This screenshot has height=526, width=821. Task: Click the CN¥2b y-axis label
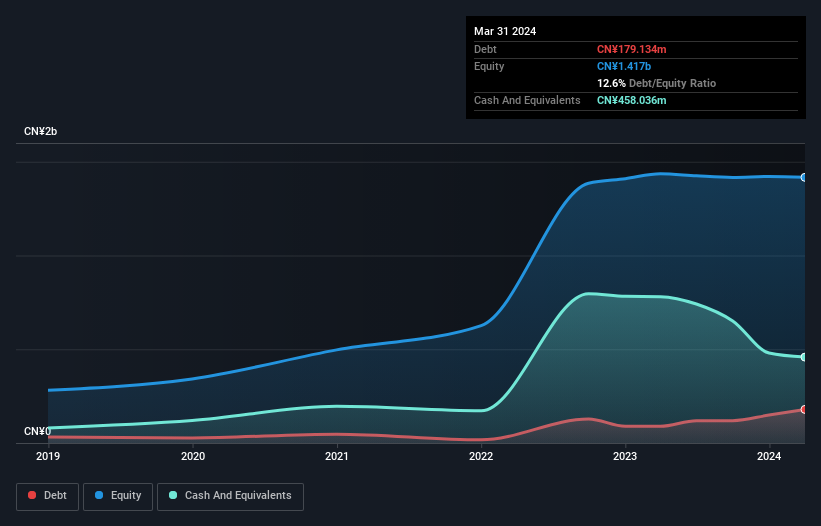[40, 131]
